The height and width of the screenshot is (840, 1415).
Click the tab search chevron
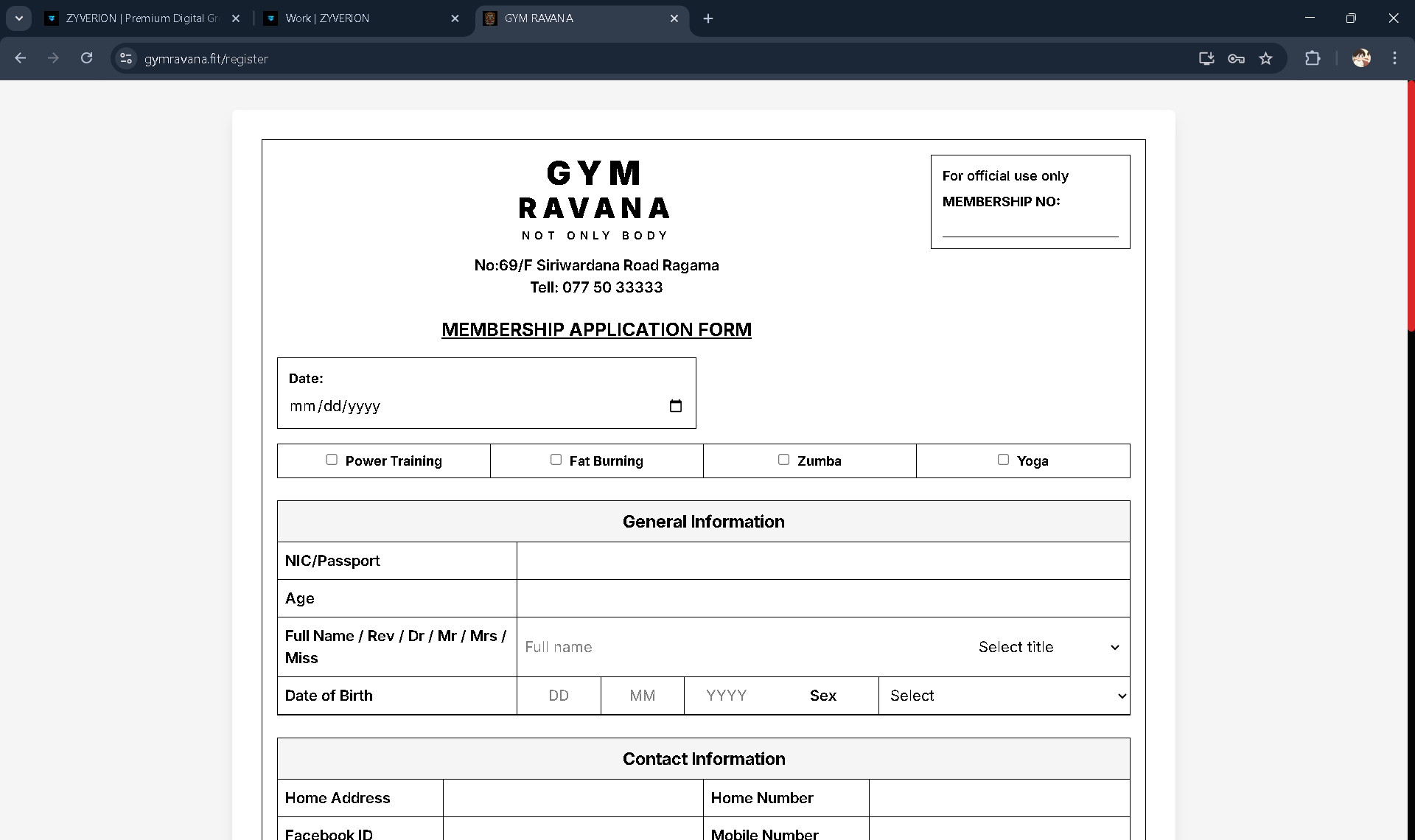tap(18, 18)
